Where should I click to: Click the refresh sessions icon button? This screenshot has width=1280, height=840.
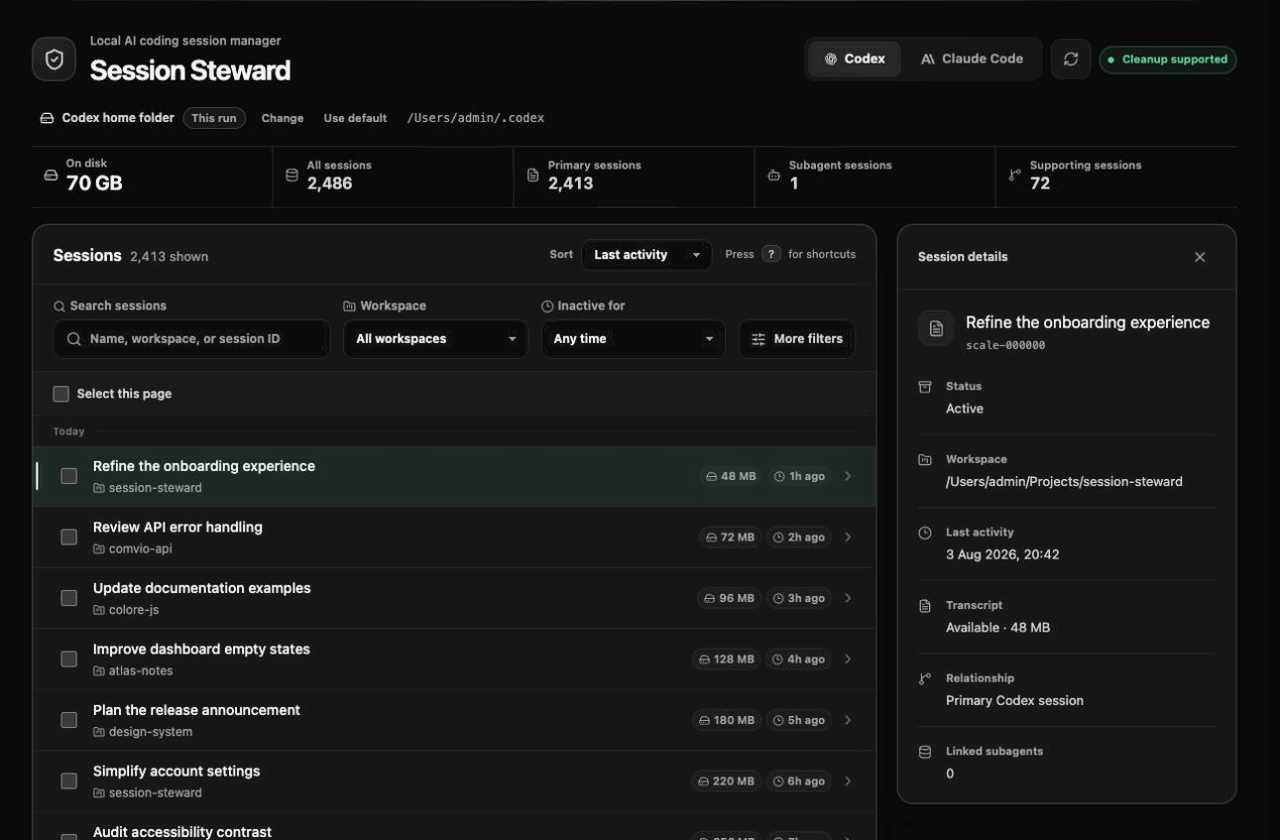coord(1071,59)
